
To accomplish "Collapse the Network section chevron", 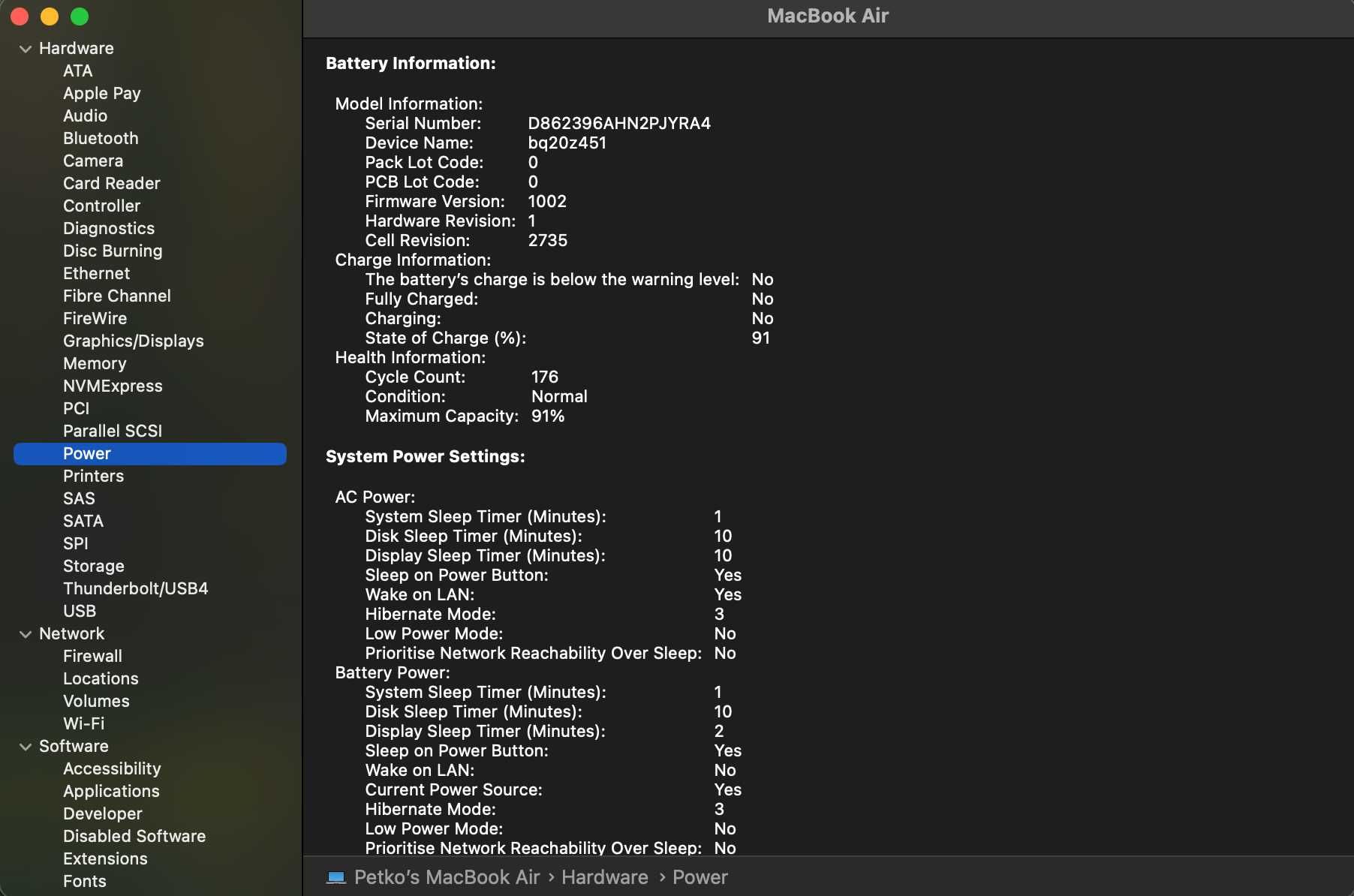I will point(26,634).
